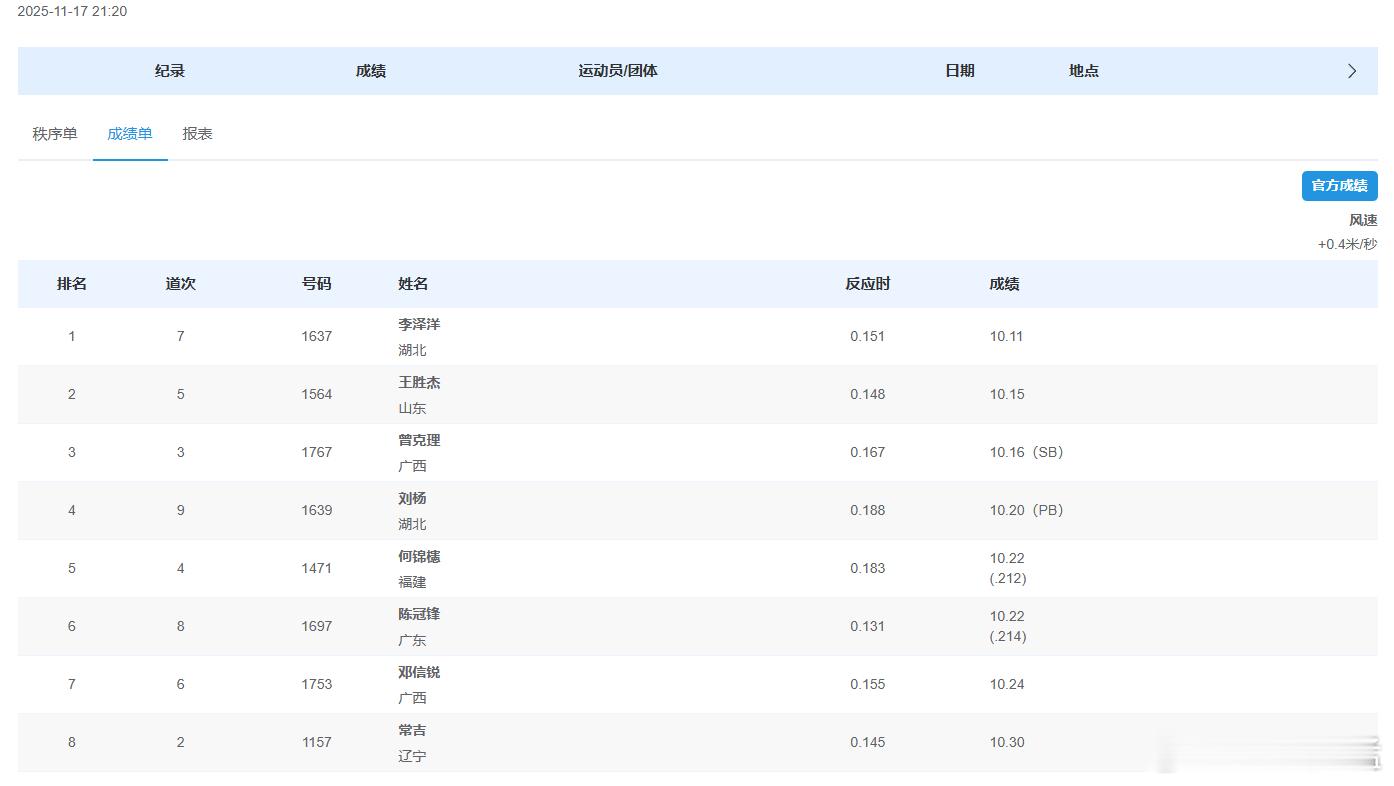Select athlete name 李泽洋
Viewport: 1394px width, 786px height.
[x=419, y=324]
